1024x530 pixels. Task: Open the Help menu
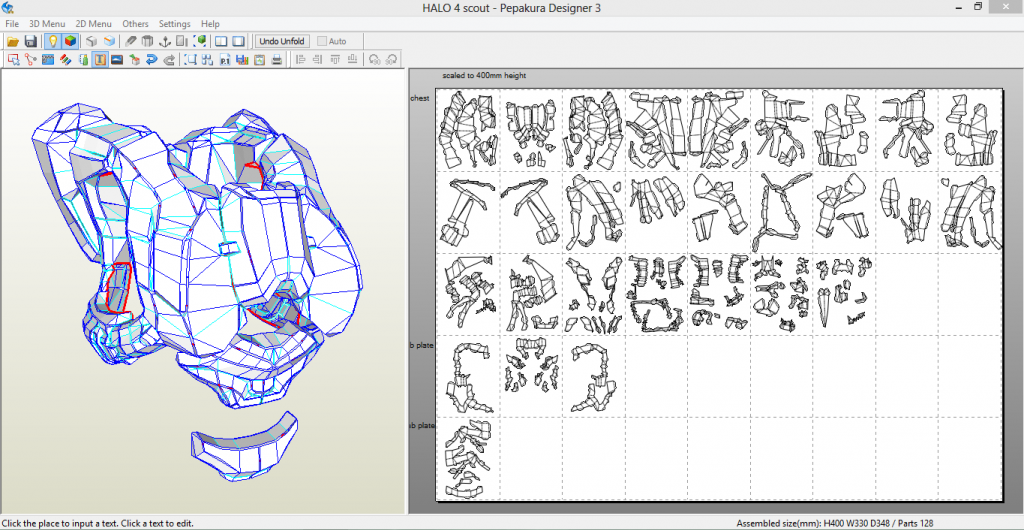pyautogui.click(x=210, y=23)
